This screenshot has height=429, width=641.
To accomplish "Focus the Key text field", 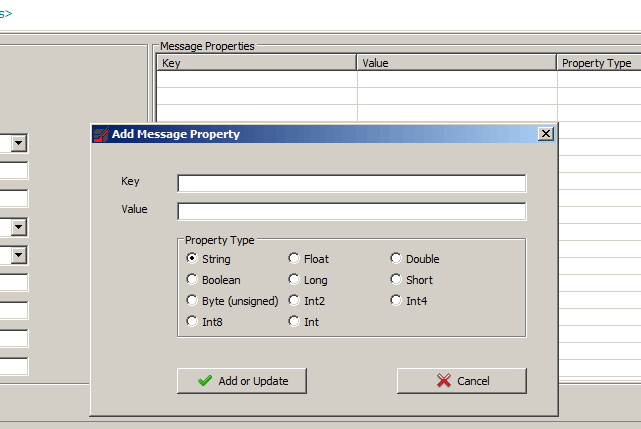I will pyautogui.click(x=351, y=183).
